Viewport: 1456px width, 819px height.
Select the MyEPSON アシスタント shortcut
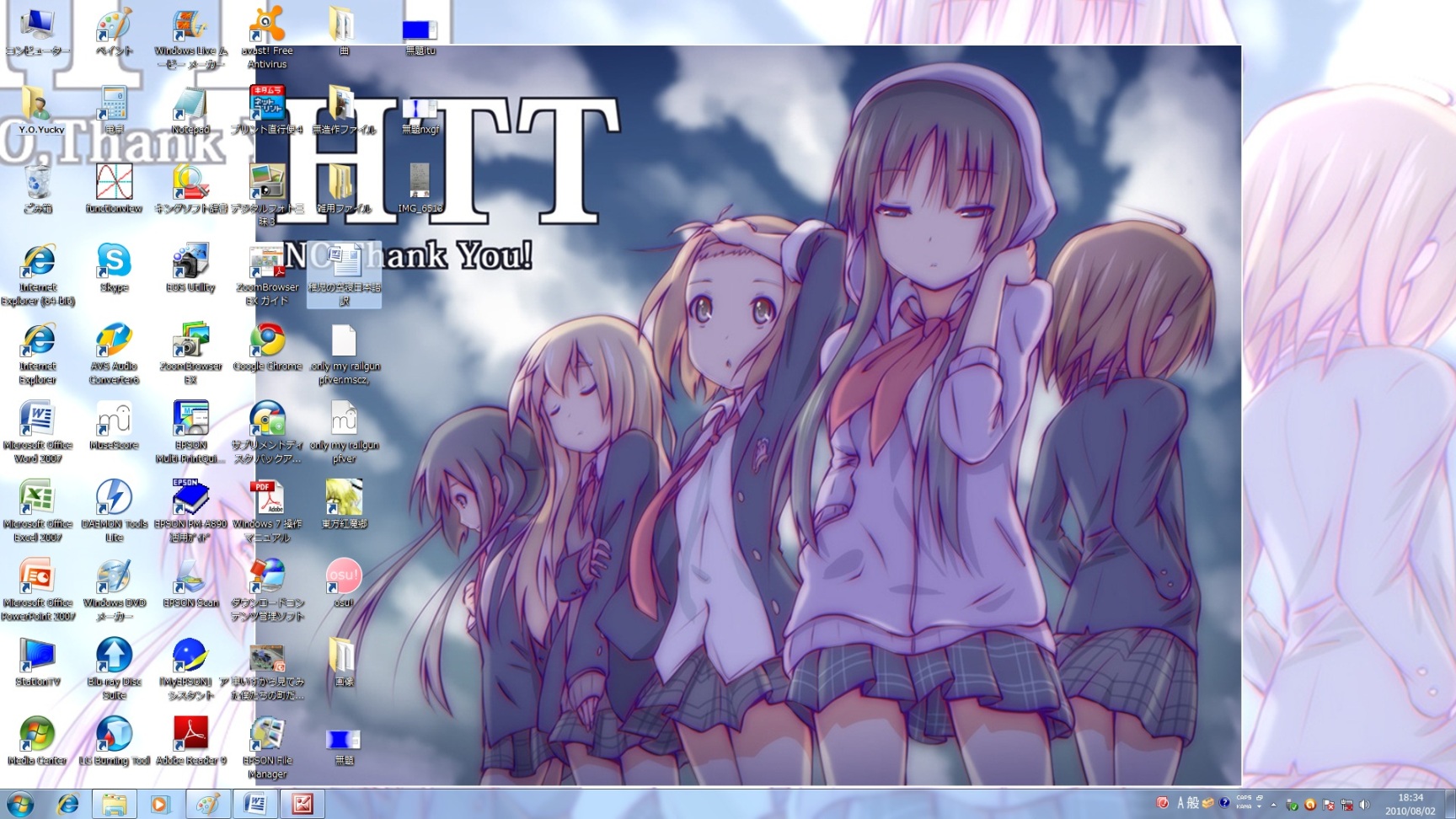coord(190,668)
